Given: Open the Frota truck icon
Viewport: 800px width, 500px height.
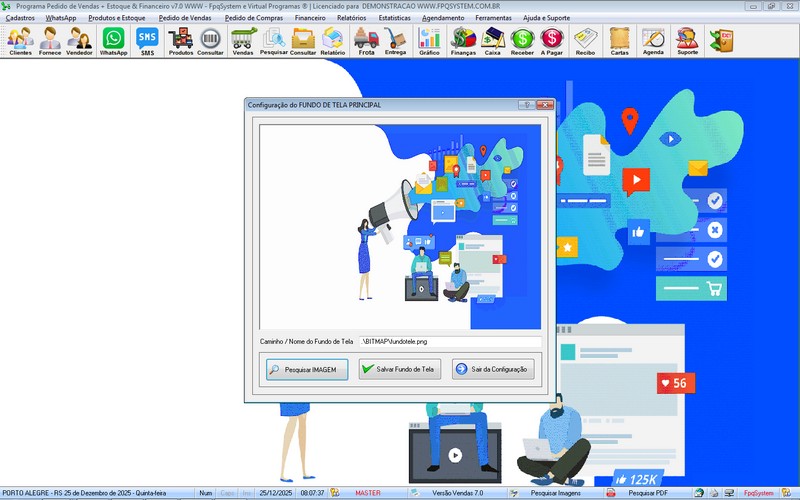Looking at the screenshot, I should [366, 41].
